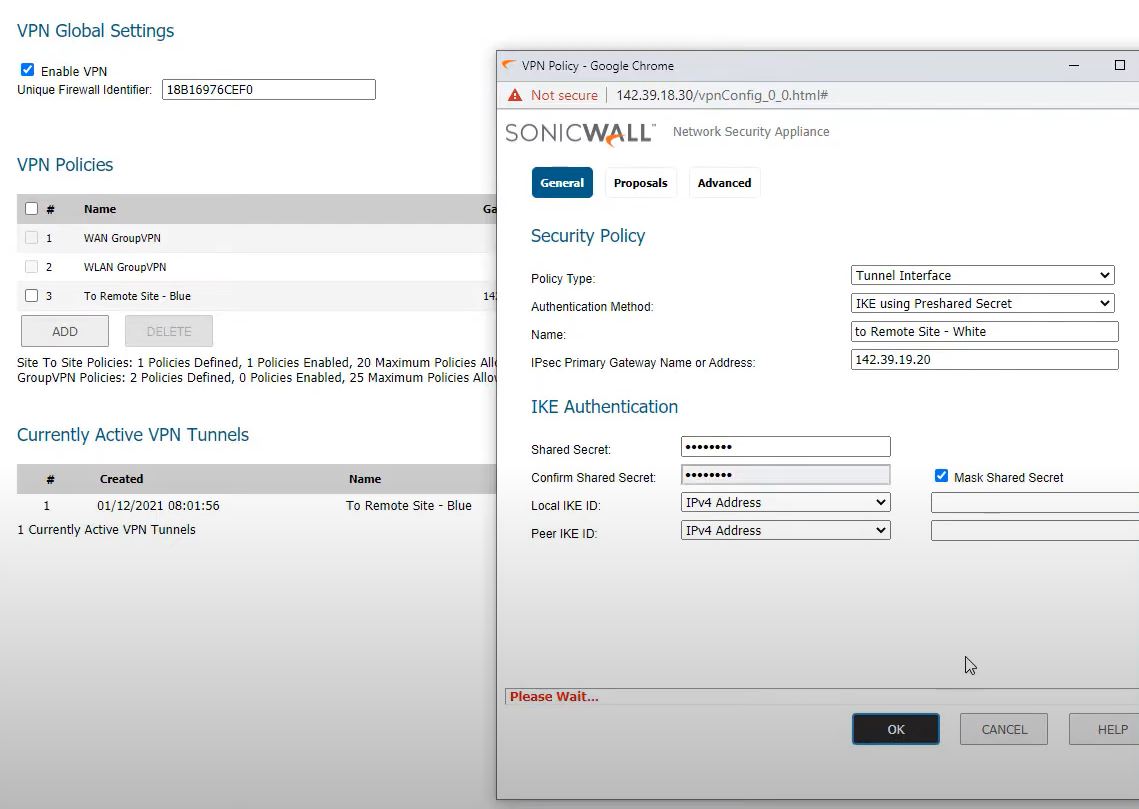Click the VPN Policy window favicon

pyautogui.click(x=510, y=65)
